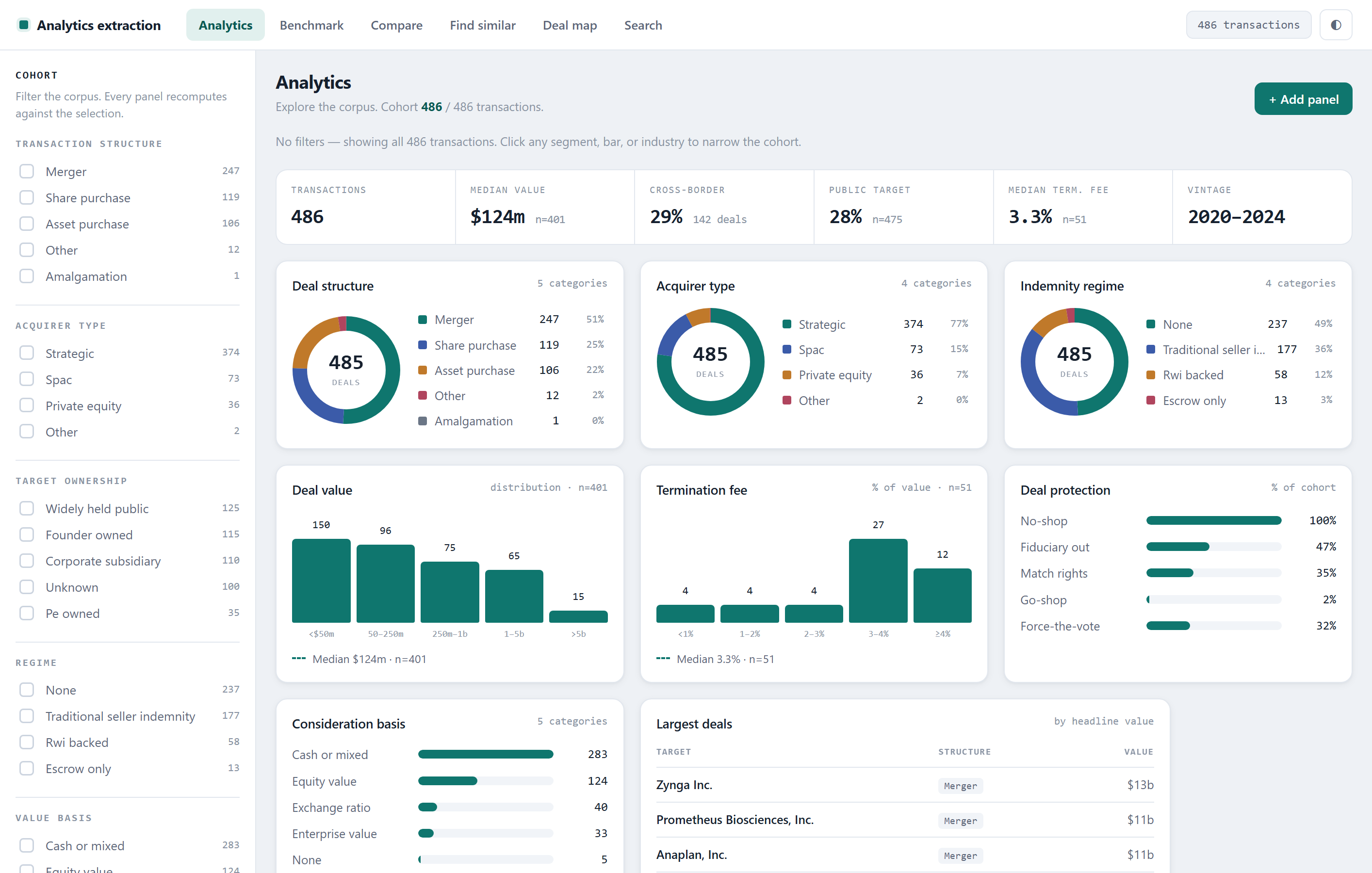Toggle the dark mode theme icon
Viewport: 1372px width, 873px height.
[1335, 25]
